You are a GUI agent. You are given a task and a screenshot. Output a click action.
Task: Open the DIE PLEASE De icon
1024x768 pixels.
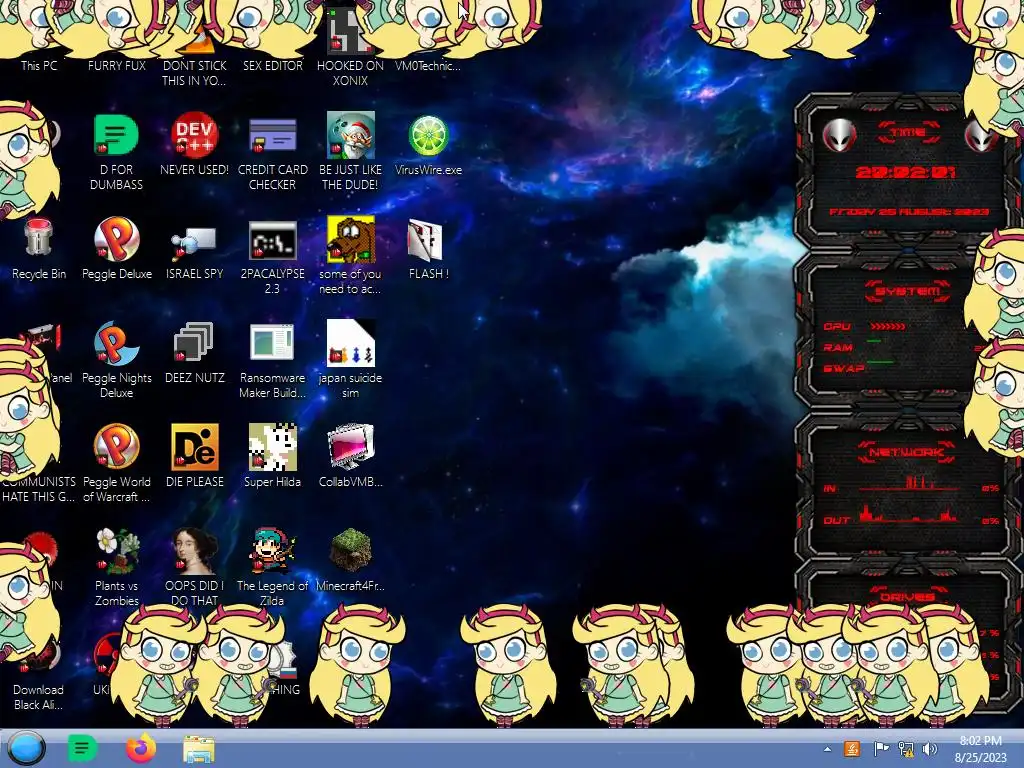[195, 447]
